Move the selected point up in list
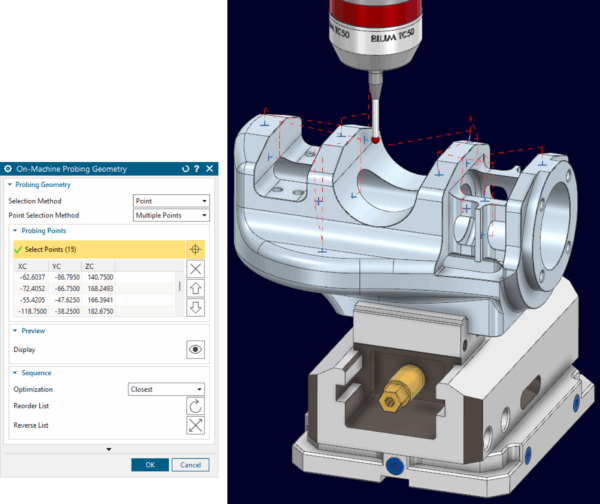This screenshot has height=504, width=600. tap(196, 288)
